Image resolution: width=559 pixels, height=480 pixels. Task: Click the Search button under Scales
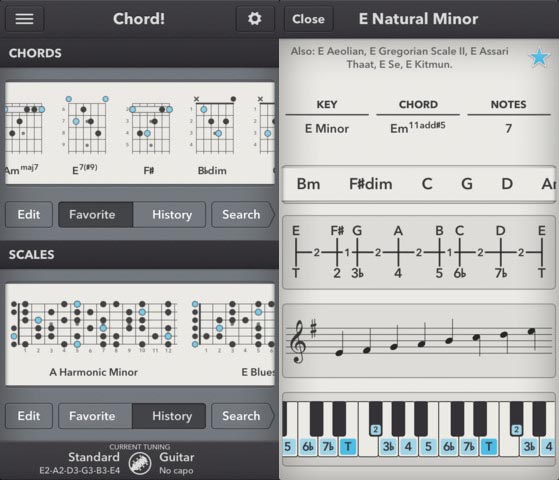click(242, 416)
